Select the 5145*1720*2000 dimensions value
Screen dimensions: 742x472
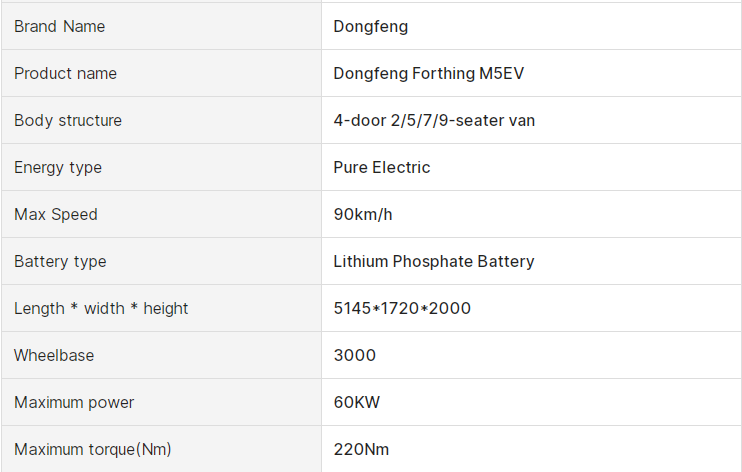pyautogui.click(x=402, y=308)
